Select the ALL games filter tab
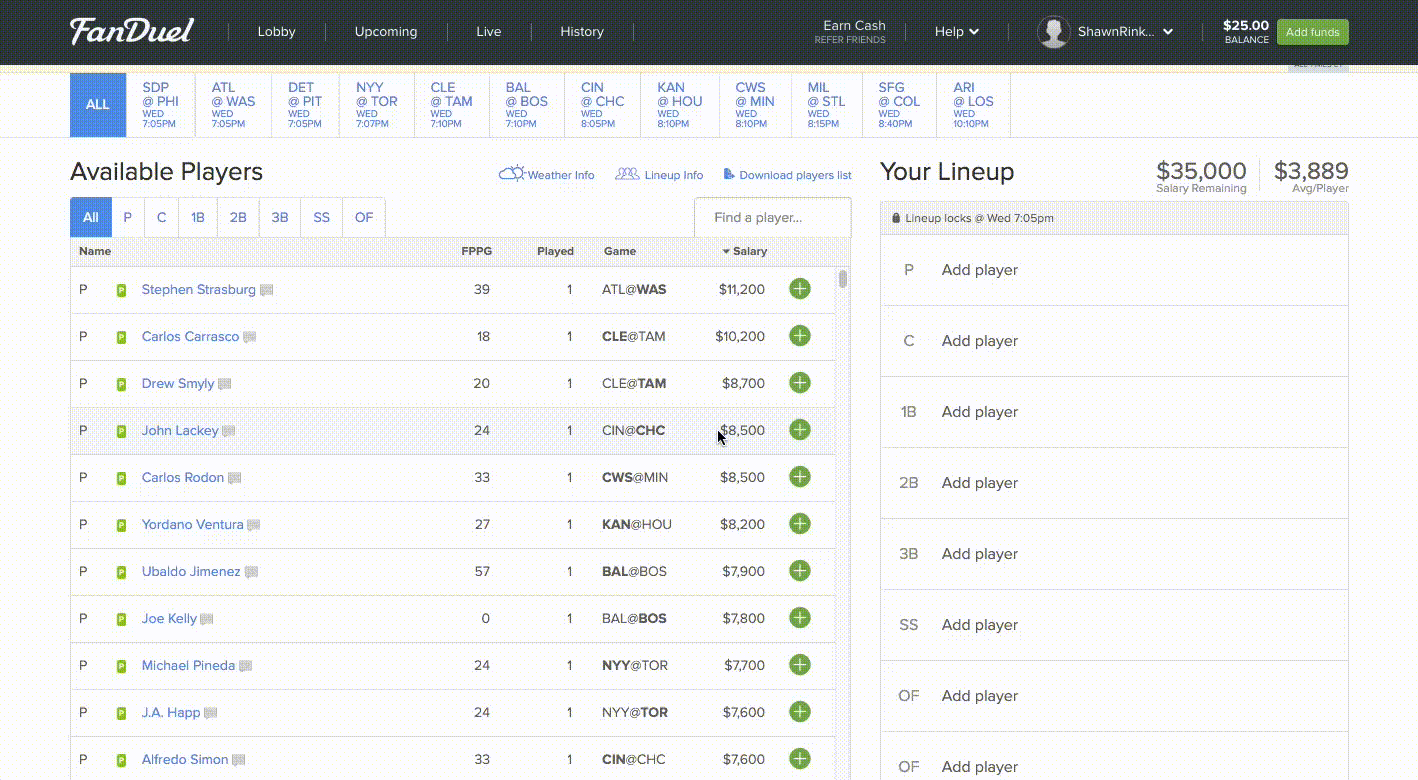 [98, 104]
